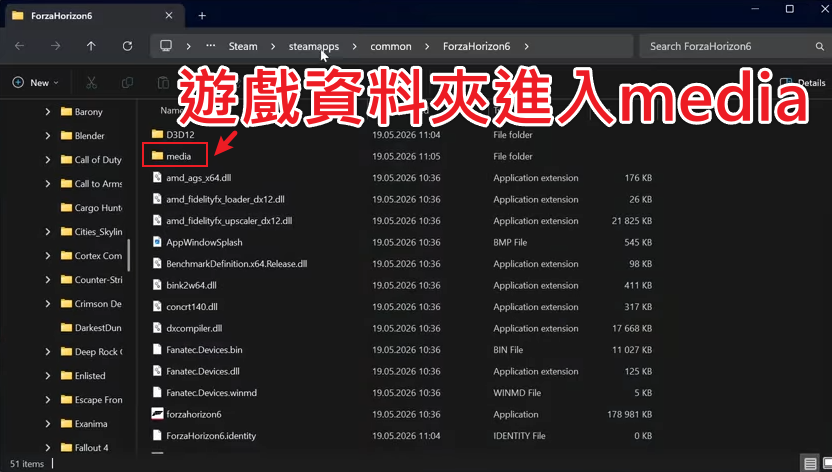Expand the Enlisted tree node
The height and width of the screenshot is (472, 832).
[48, 375]
